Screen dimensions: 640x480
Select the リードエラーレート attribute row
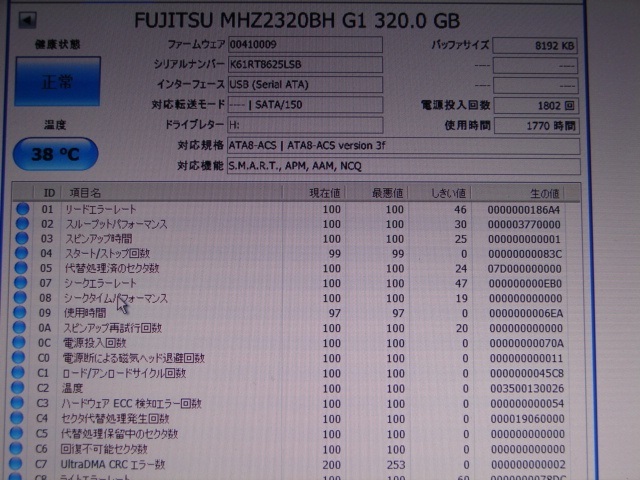[x=296, y=209]
